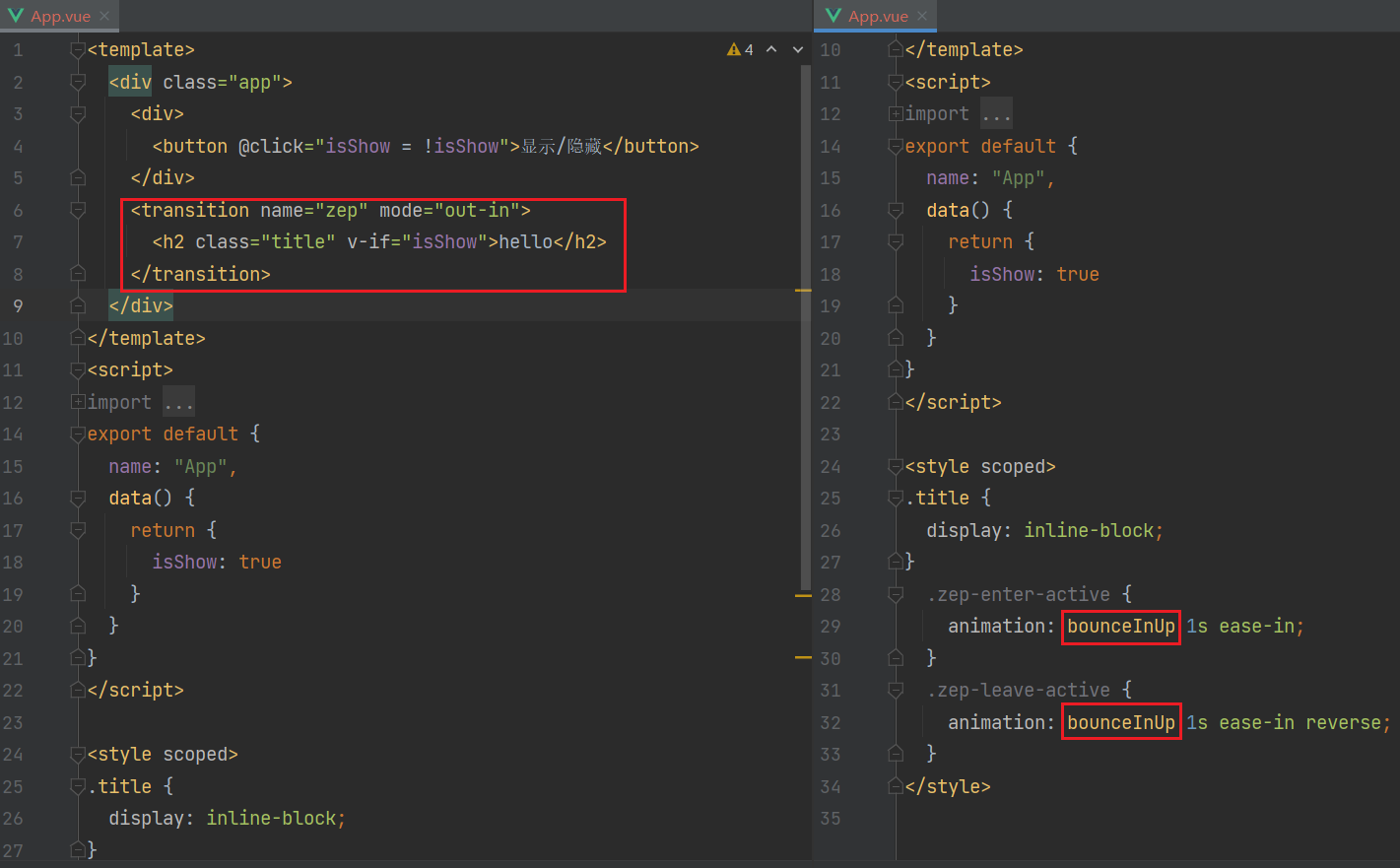Collapse <style scoped> fold on left line 24
The height and width of the screenshot is (868, 1400).
click(78, 755)
